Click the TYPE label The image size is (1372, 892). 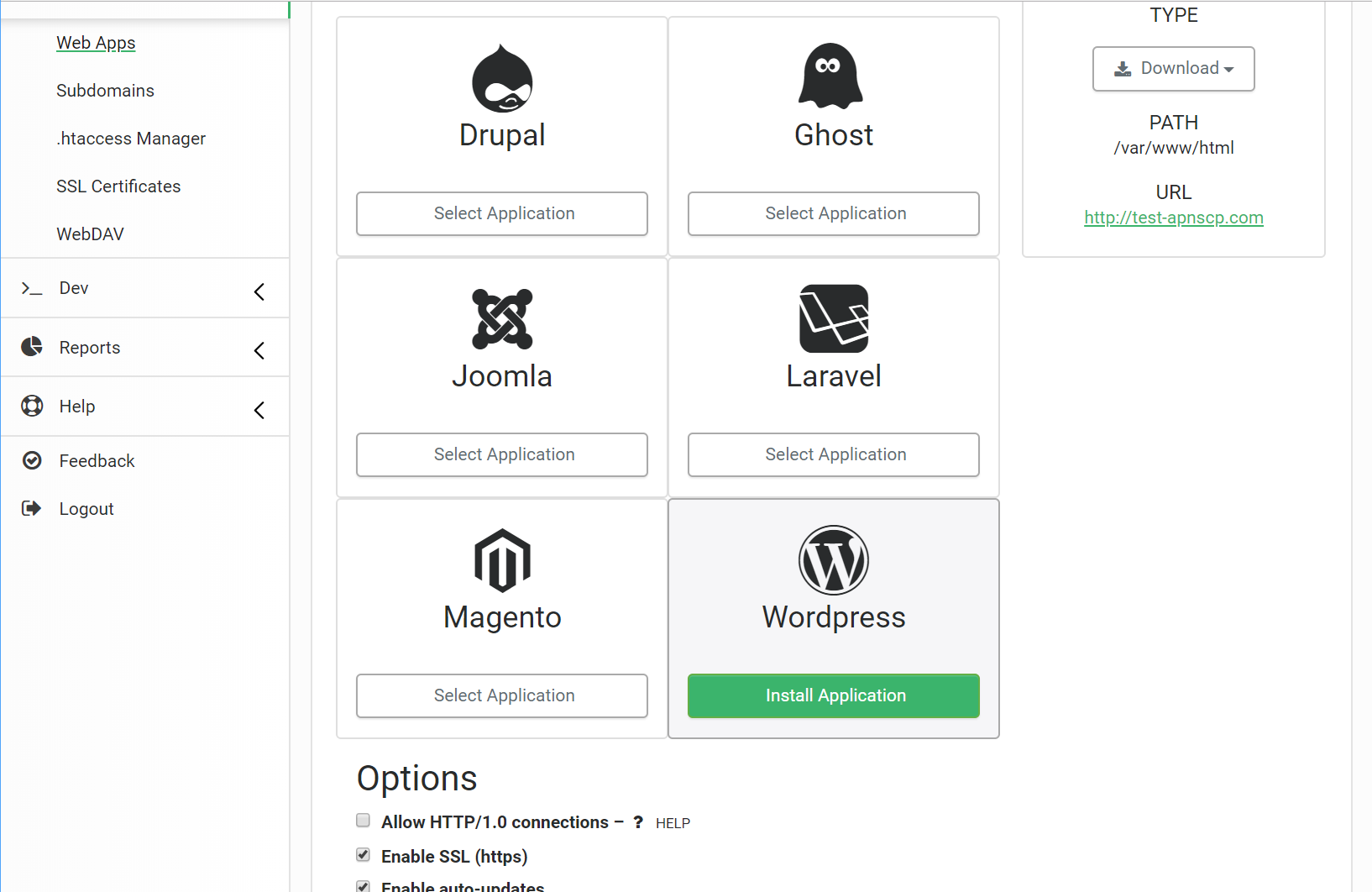[1174, 15]
